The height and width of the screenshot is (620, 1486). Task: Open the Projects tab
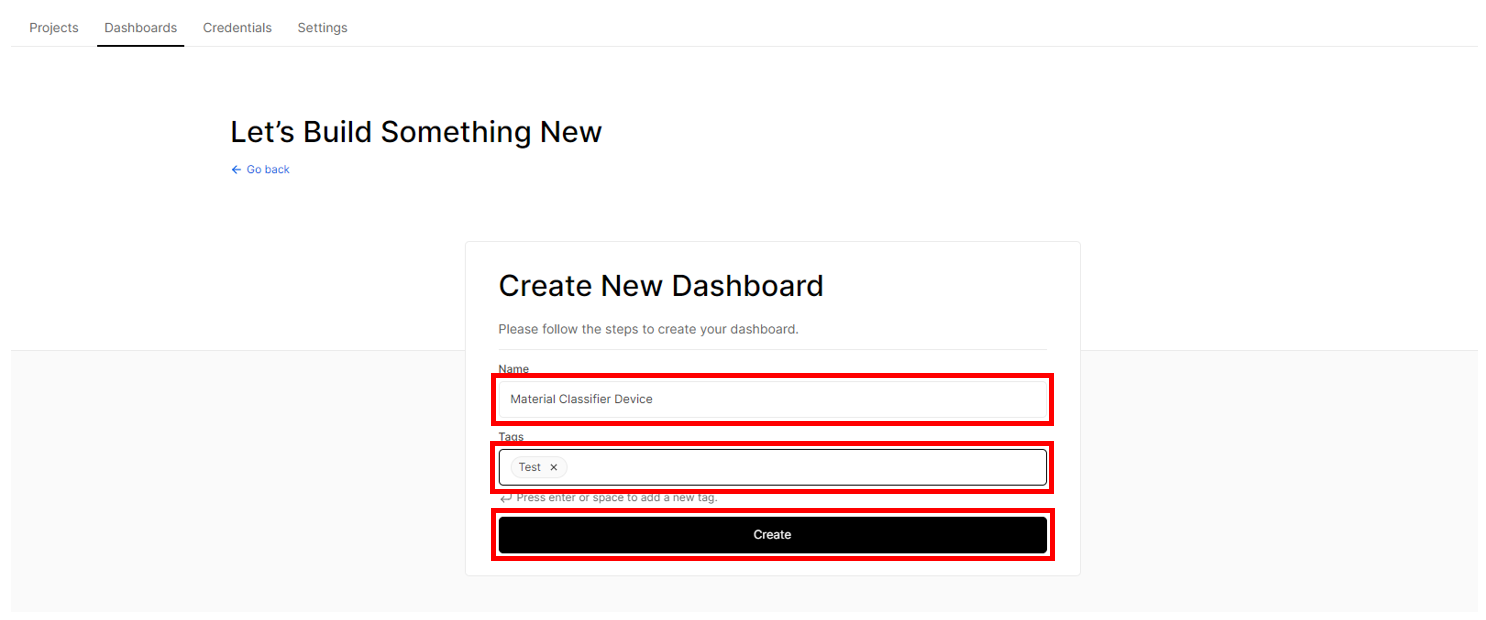pos(54,28)
